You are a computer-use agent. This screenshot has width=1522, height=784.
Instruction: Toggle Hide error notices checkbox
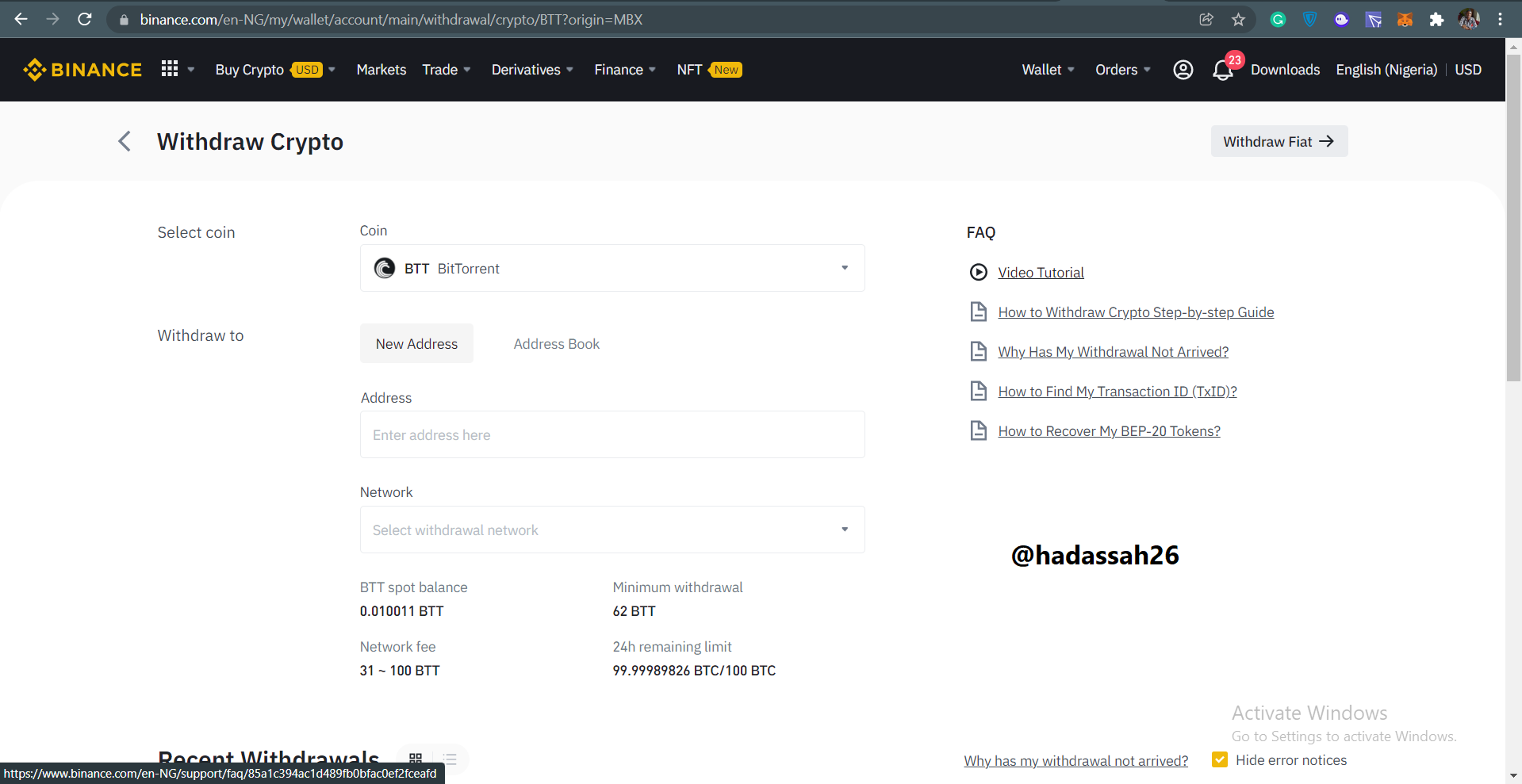click(1220, 759)
